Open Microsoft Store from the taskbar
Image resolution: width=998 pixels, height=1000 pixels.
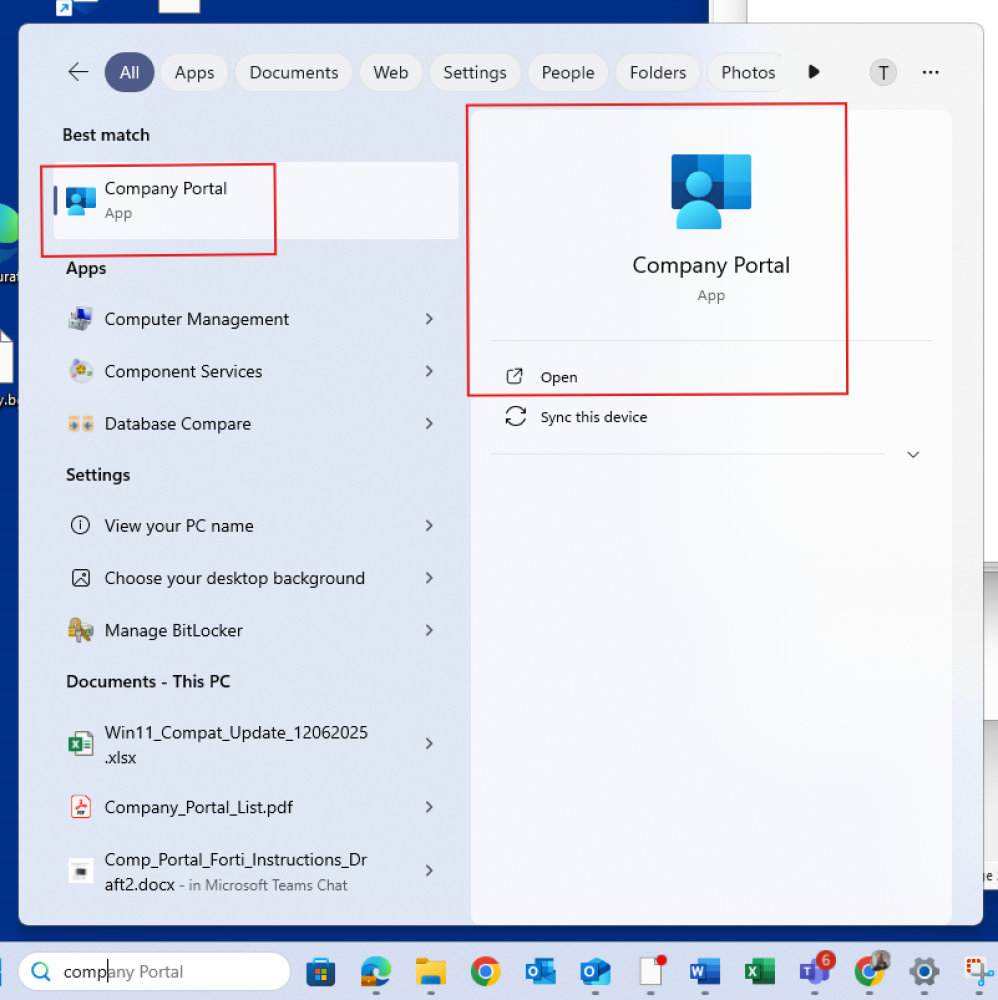[x=320, y=971]
